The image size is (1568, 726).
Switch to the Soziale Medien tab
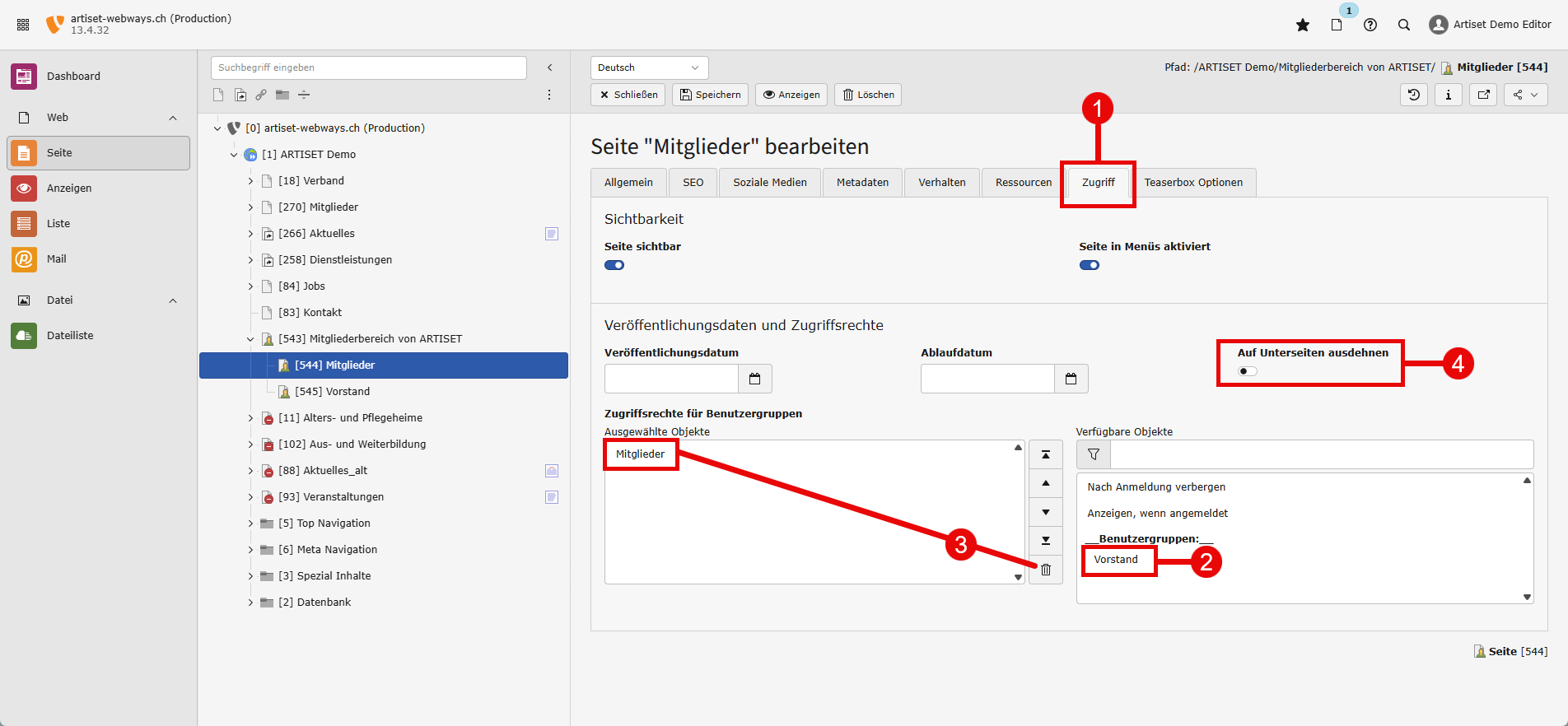(770, 183)
